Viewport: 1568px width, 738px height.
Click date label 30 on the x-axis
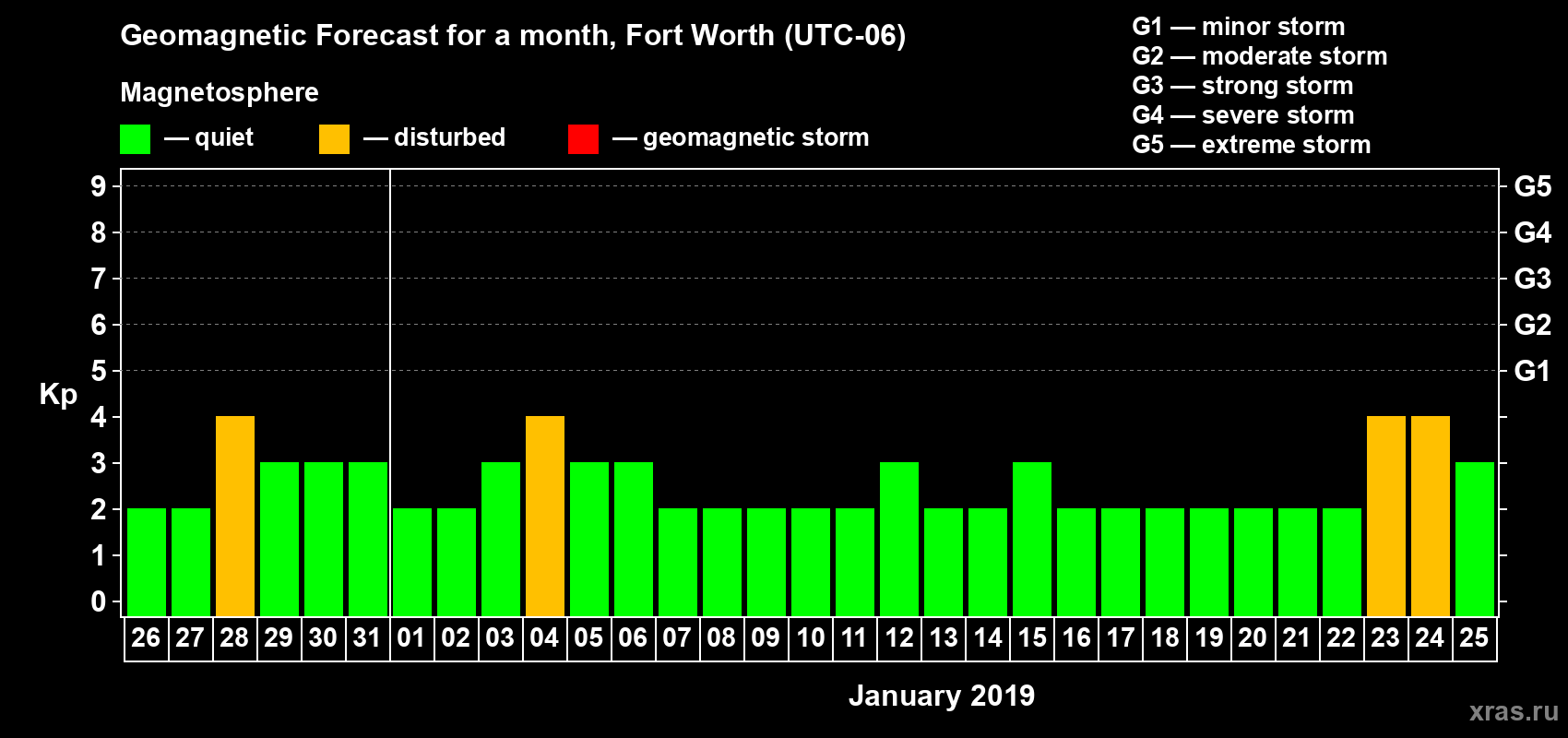(x=323, y=638)
